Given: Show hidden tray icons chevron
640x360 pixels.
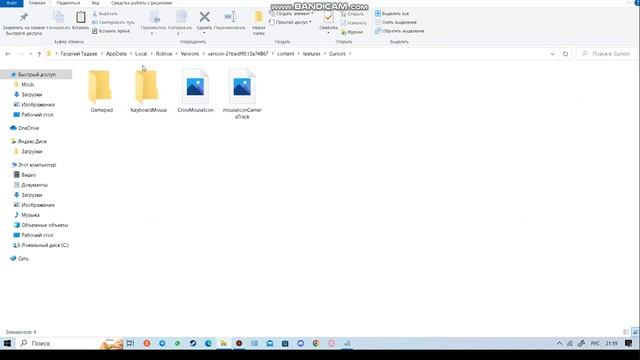Looking at the screenshot, I should click(x=559, y=344).
